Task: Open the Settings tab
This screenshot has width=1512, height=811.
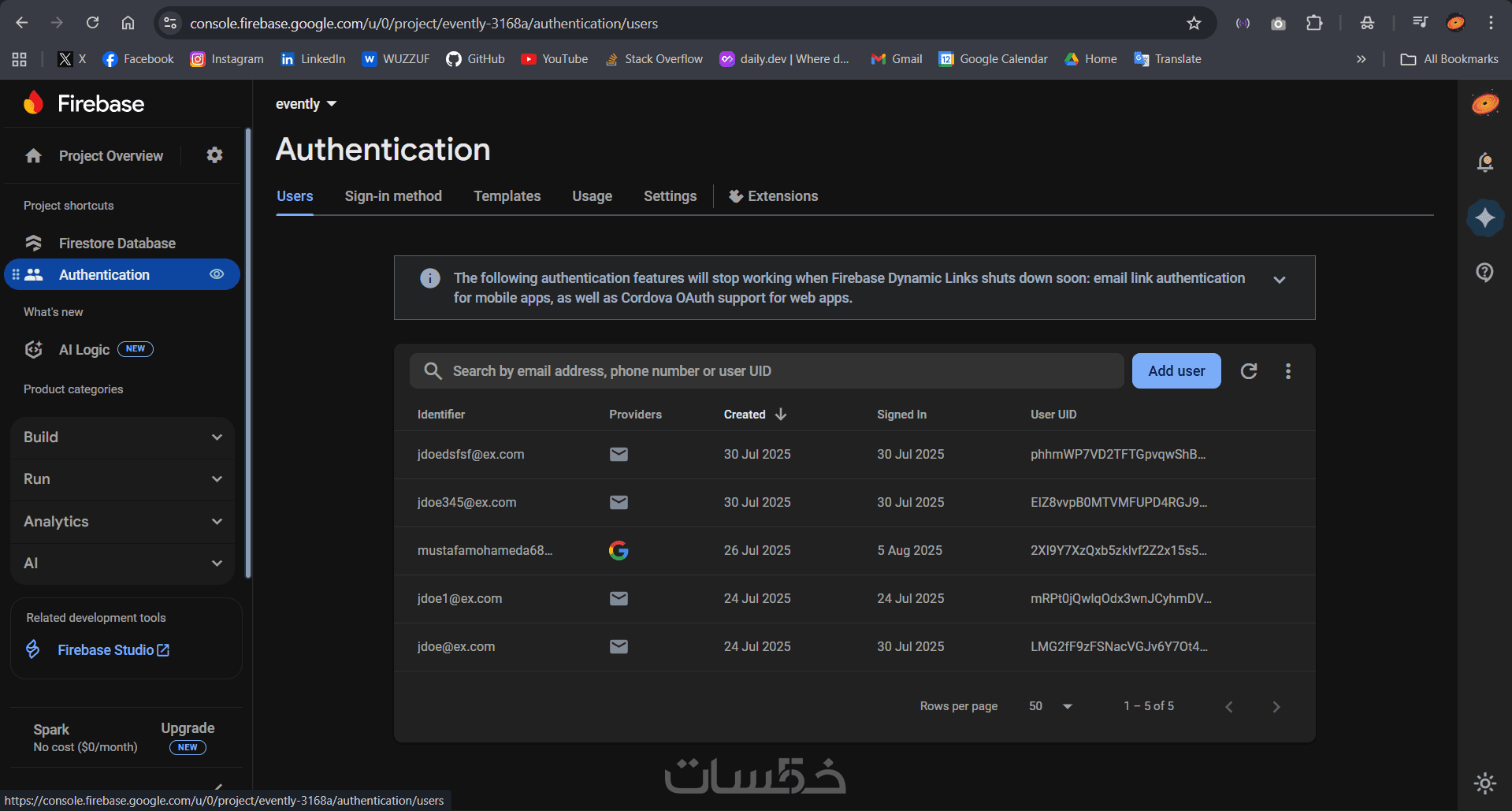Action: point(670,196)
